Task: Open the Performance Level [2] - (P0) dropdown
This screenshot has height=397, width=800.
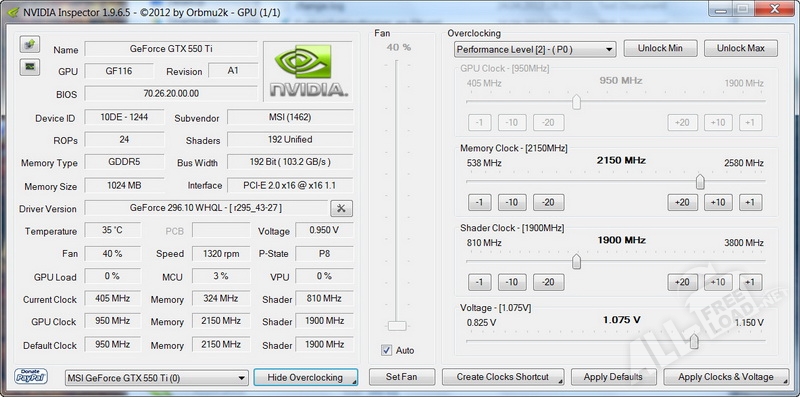Action: [x=535, y=49]
